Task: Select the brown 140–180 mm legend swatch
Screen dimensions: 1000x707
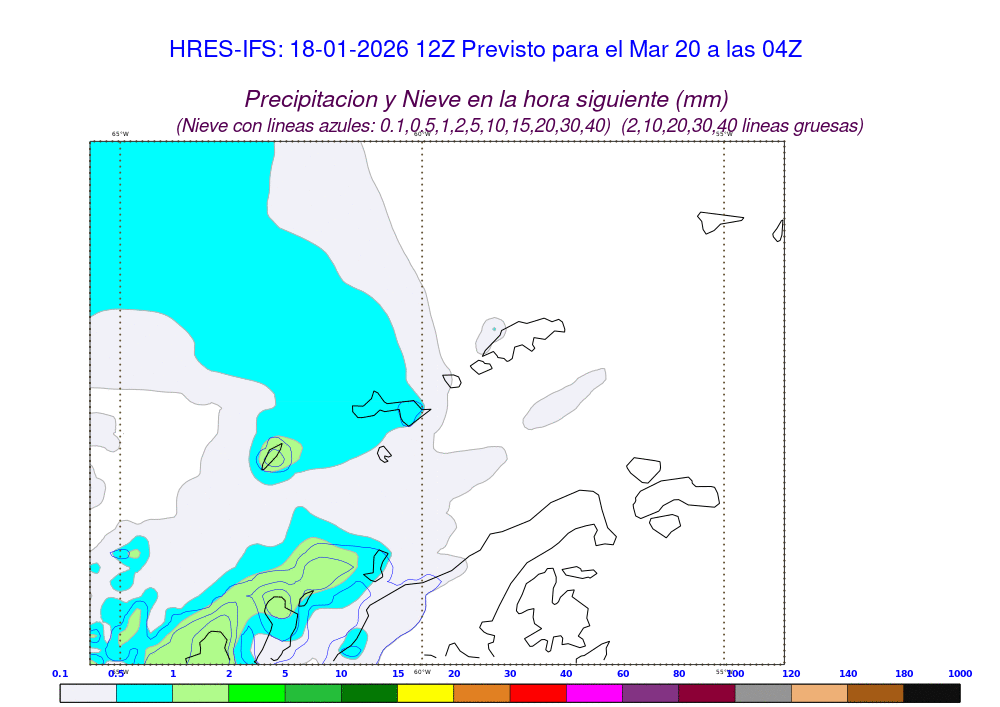Action: [x=875, y=692]
